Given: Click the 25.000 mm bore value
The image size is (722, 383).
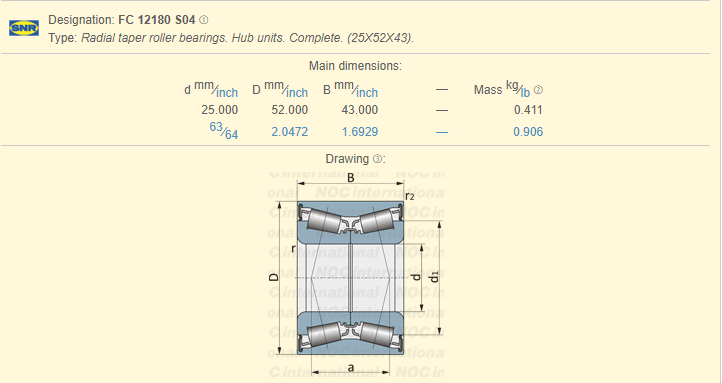Looking at the screenshot, I should (x=220, y=110).
